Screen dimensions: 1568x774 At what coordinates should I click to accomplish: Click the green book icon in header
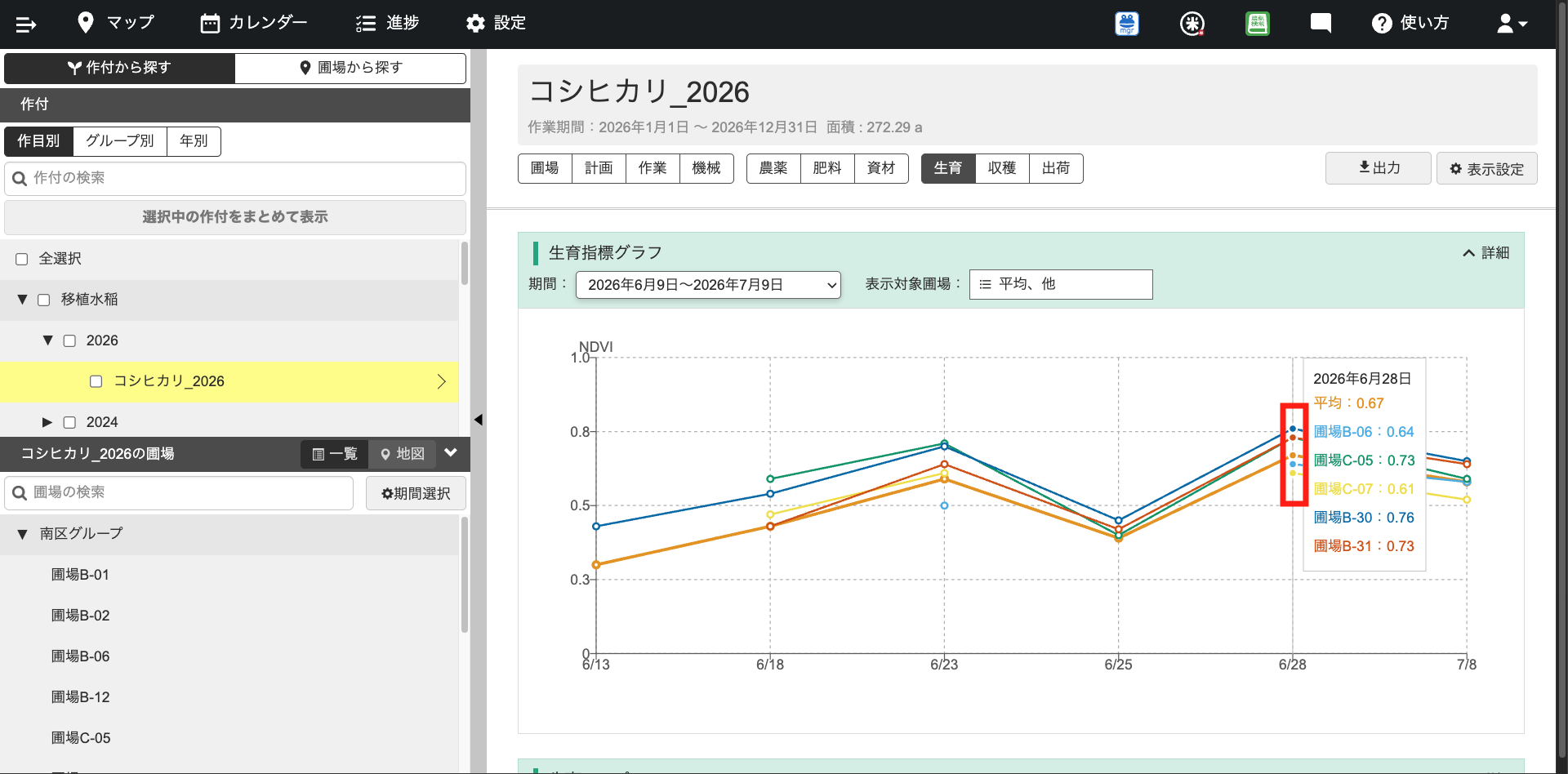coord(1258,24)
